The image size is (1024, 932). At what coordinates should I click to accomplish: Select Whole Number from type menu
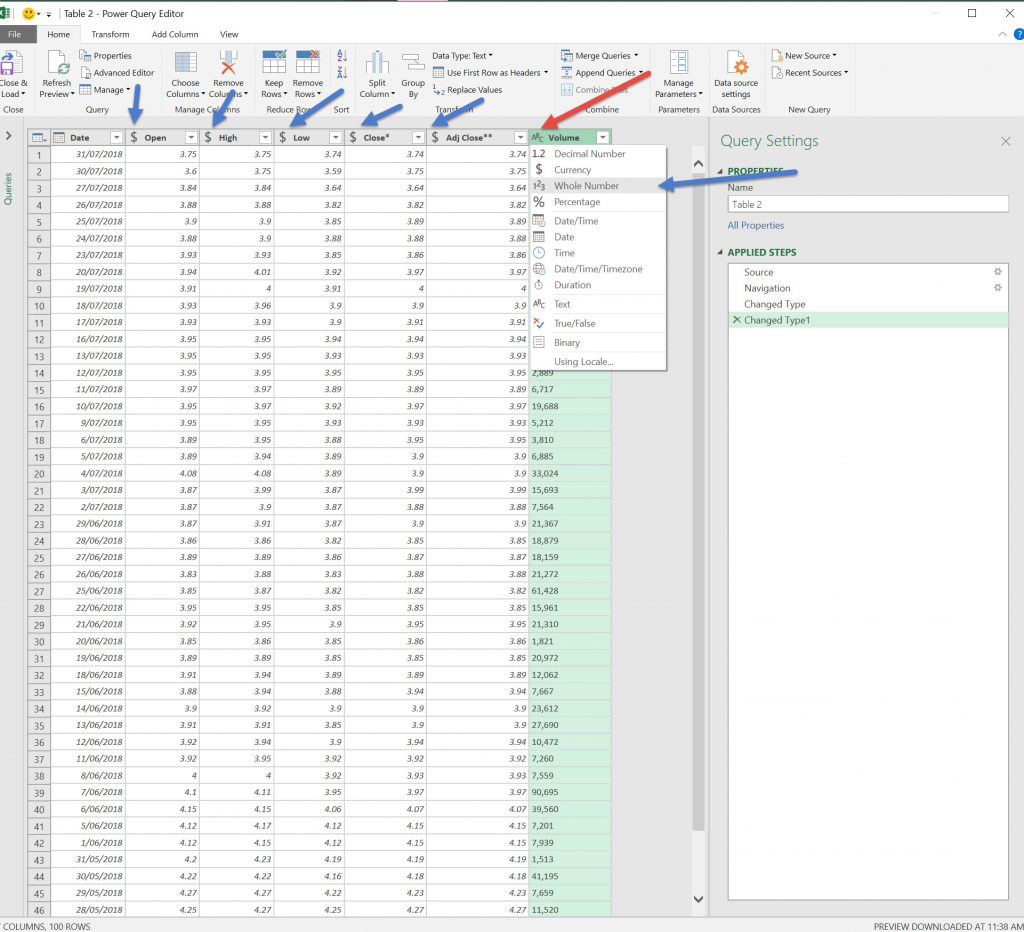pyautogui.click(x=586, y=186)
